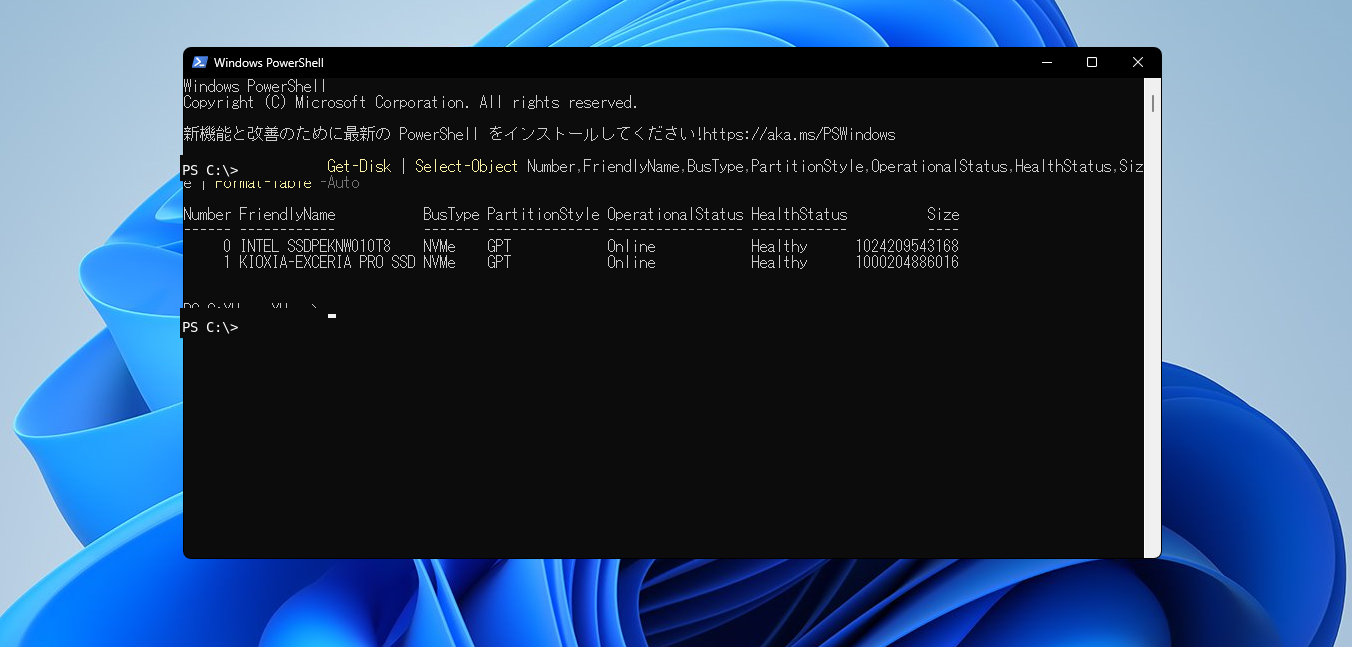The width and height of the screenshot is (1352, 647).
Task: Click Healthy status of the INTEL disk
Action: (x=779, y=246)
